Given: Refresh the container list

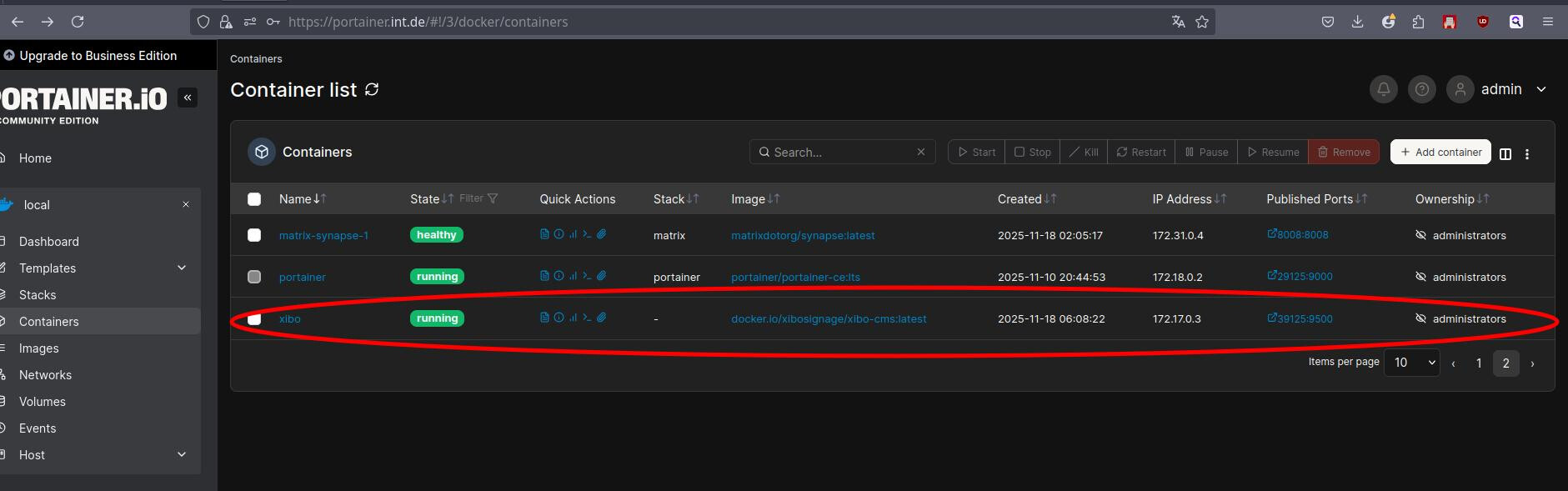Looking at the screenshot, I should pos(372,89).
